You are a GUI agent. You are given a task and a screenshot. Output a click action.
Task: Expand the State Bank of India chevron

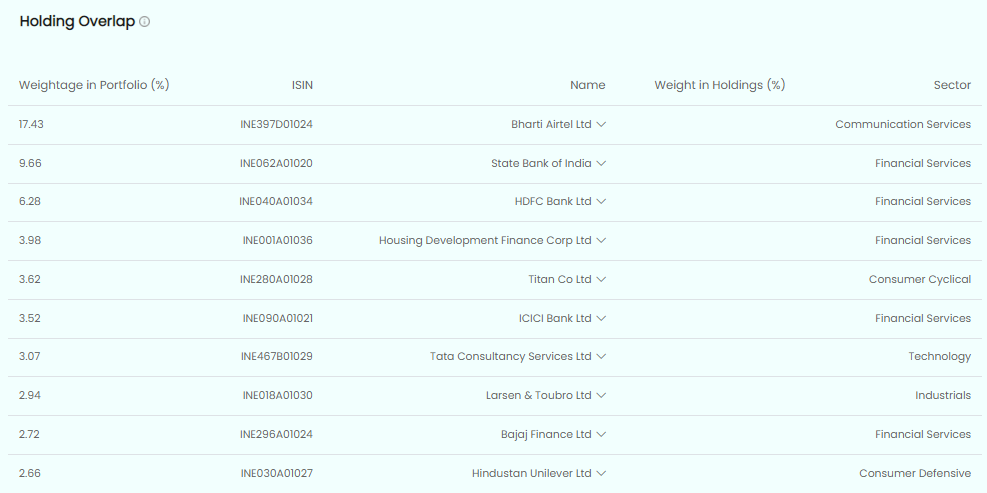tap(601, 164)
